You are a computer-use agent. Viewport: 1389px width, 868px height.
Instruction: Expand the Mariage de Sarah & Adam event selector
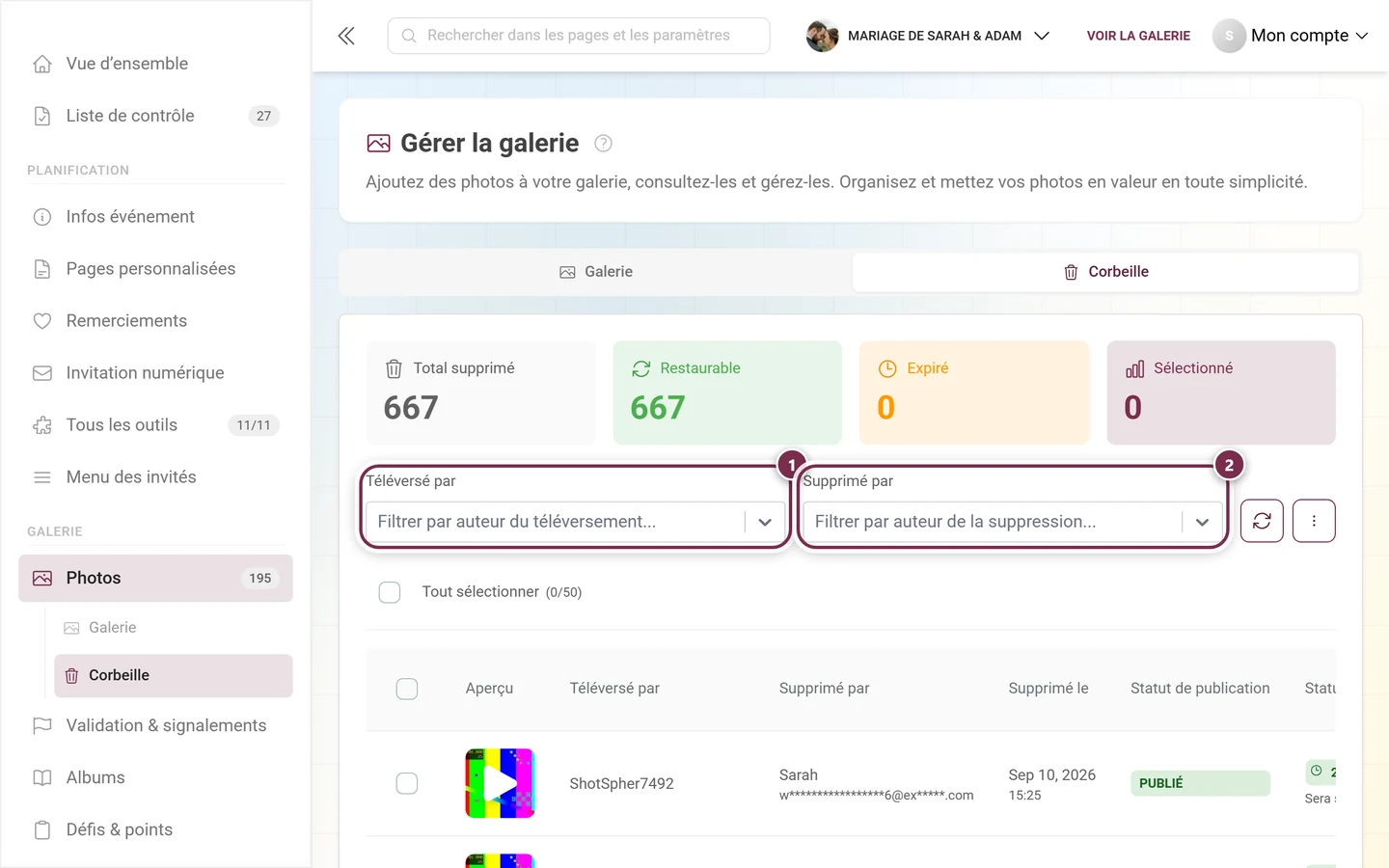coord(928,36)
